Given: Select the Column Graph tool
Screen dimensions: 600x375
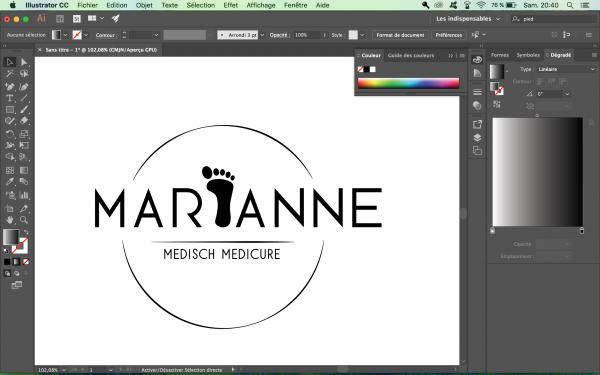Looking at the screenshot, I should tap(24, 195).
